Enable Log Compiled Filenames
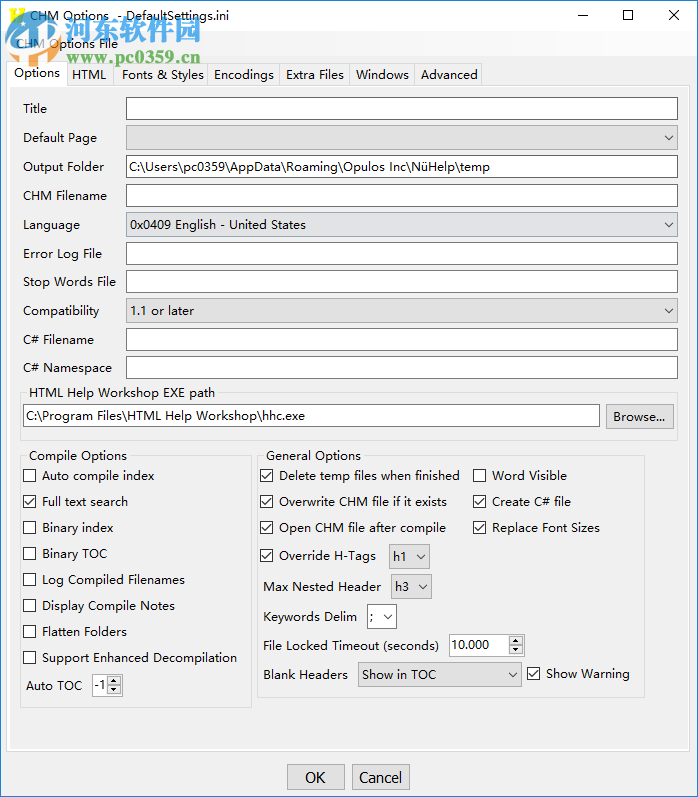 pos(30,579)
